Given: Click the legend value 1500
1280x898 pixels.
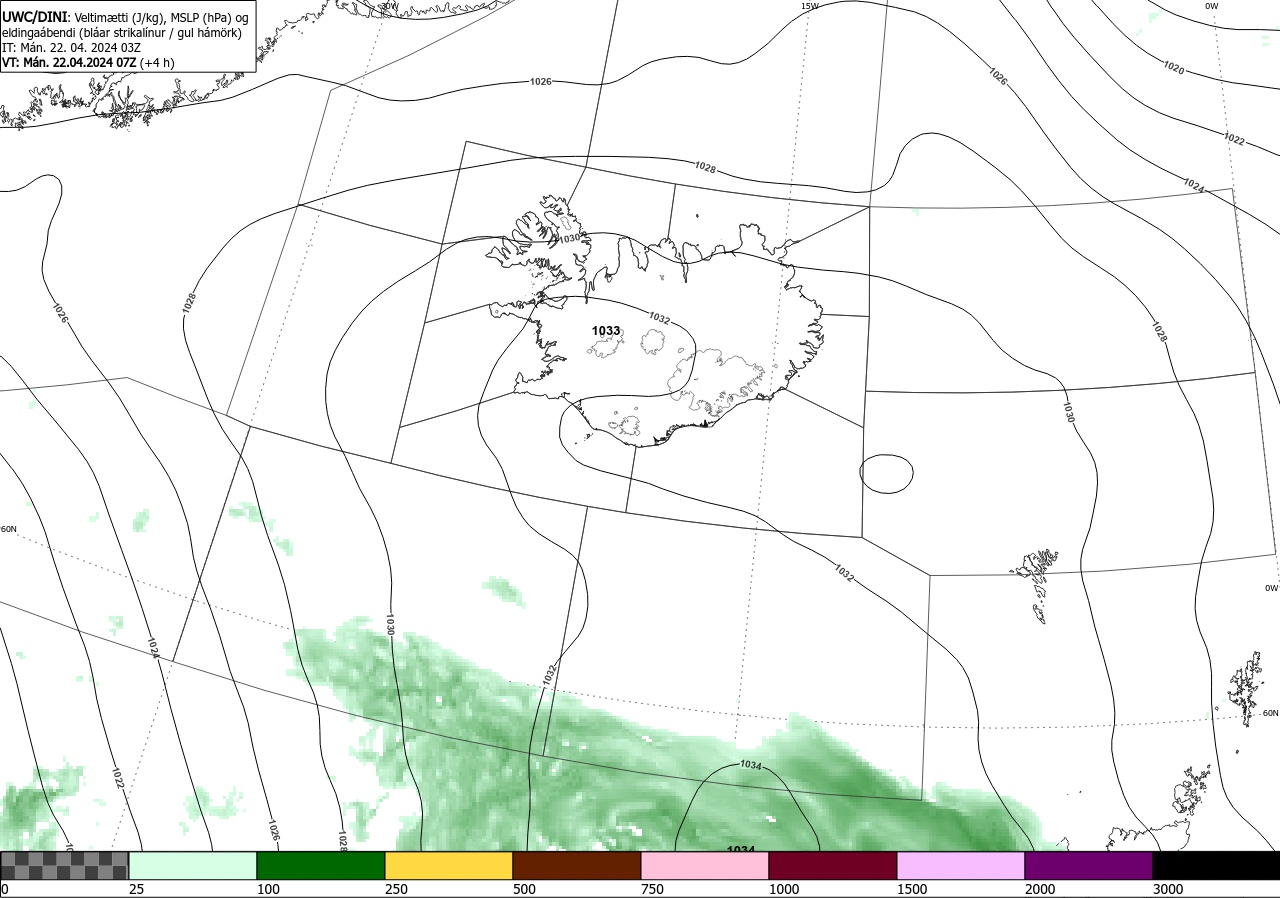Looking at the screenshot, I should click(x=912, y=889).
